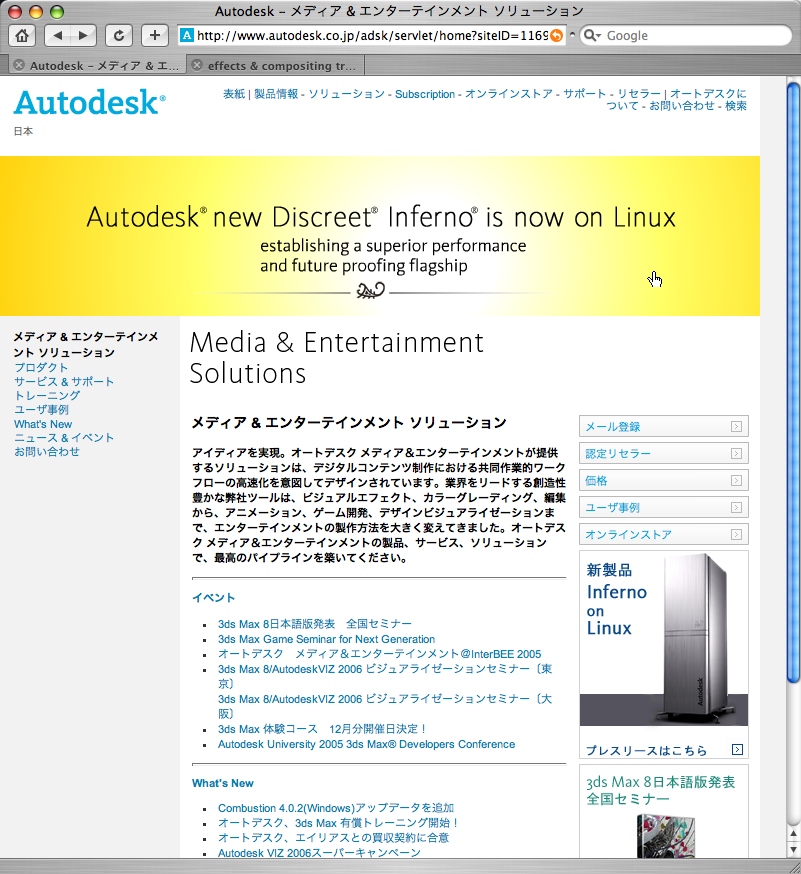Click the サービス & サポート sidebar link

pos(64,381)
